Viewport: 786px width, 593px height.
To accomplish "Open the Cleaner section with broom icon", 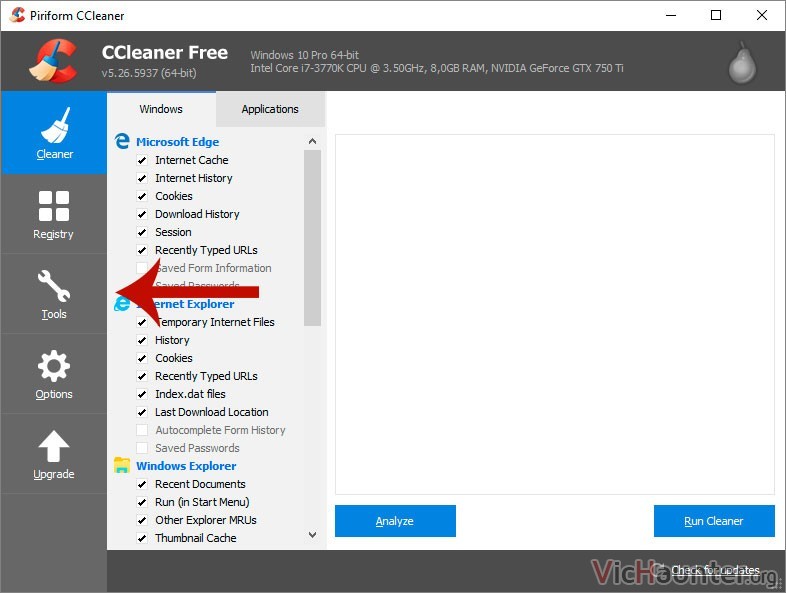I will click(x=54, y=133).
